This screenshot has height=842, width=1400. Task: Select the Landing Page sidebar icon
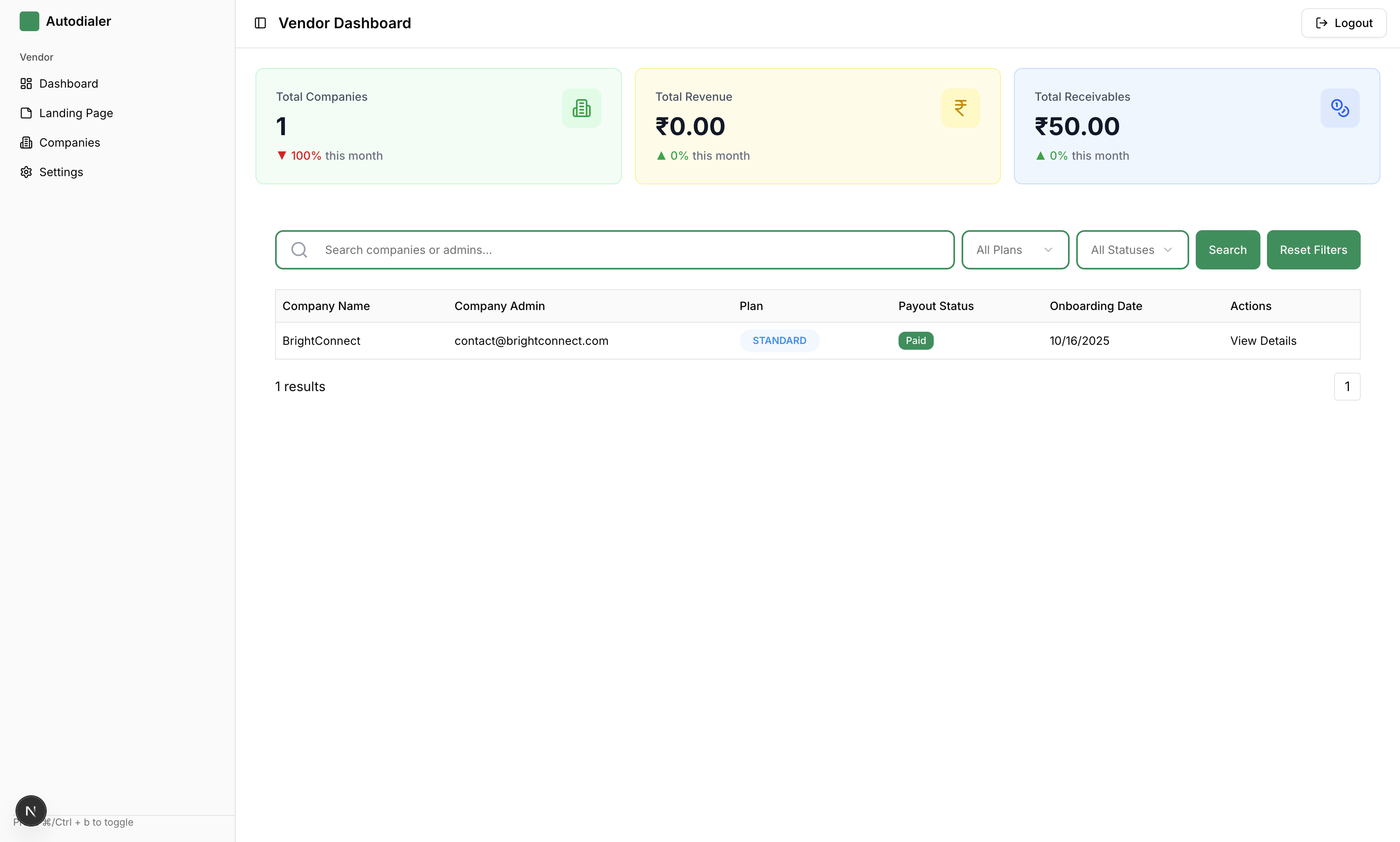[x=26, y=113]
